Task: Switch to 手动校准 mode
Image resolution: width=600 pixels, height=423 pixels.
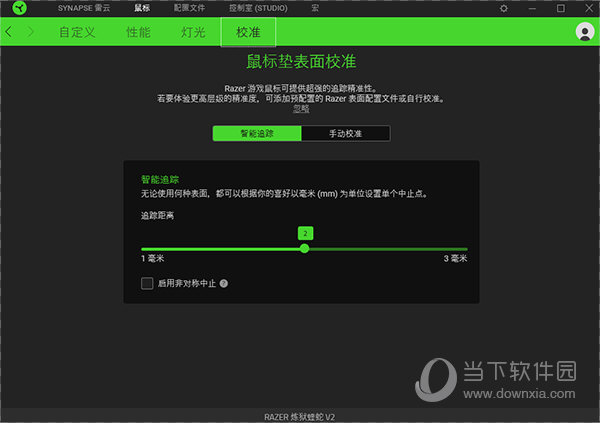Action: pos(346,133)
